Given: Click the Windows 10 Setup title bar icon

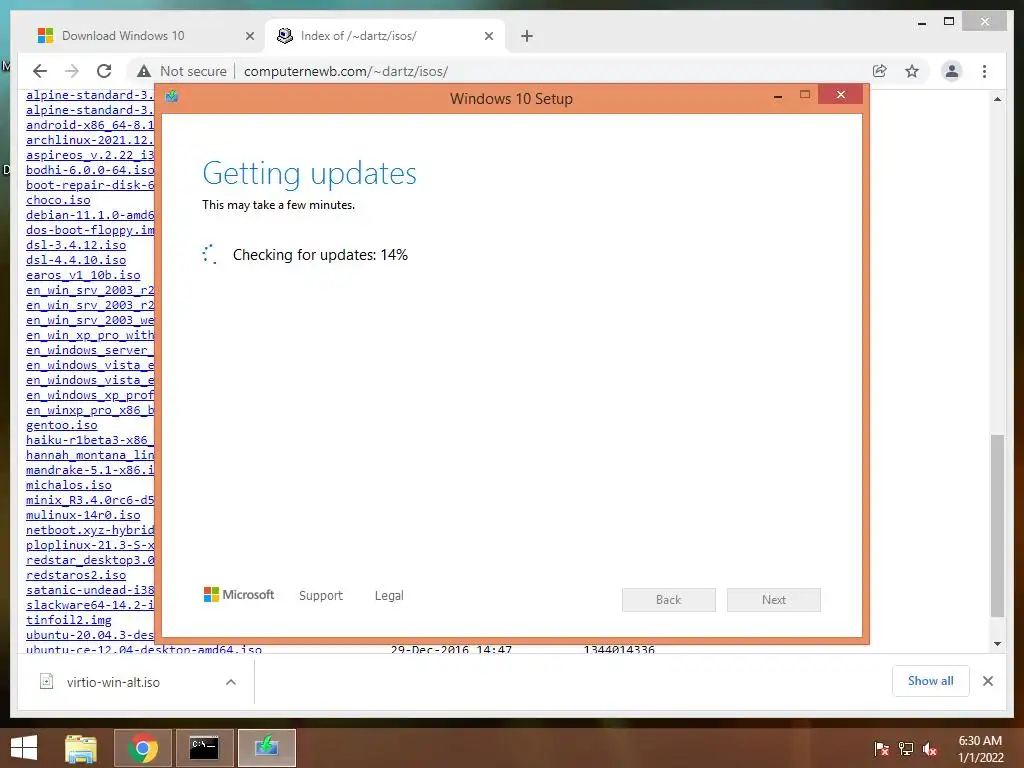Looking at the screenshot, I should click(x=172, y=97).
